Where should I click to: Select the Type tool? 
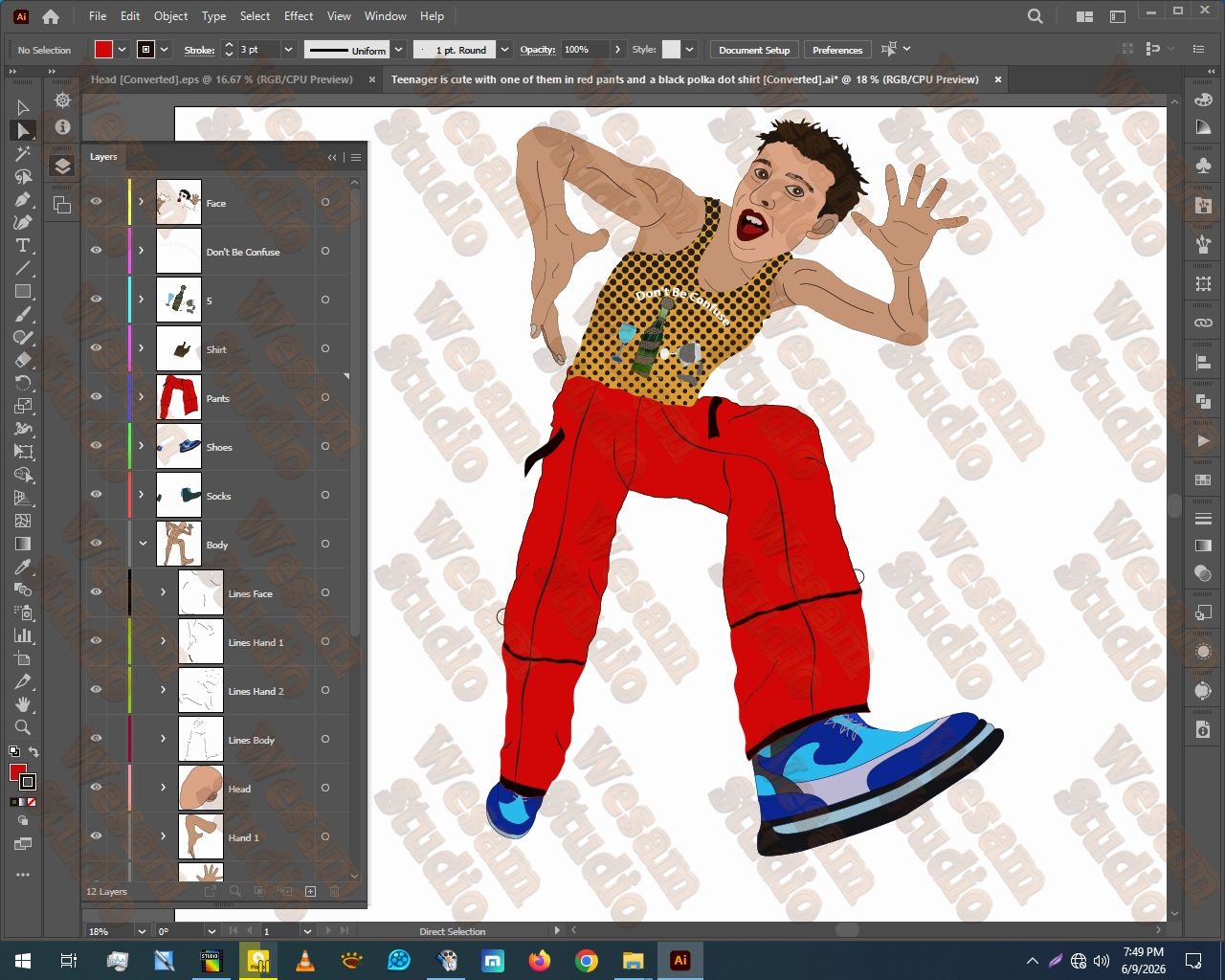pyautogui.click(x=23, y=245)
